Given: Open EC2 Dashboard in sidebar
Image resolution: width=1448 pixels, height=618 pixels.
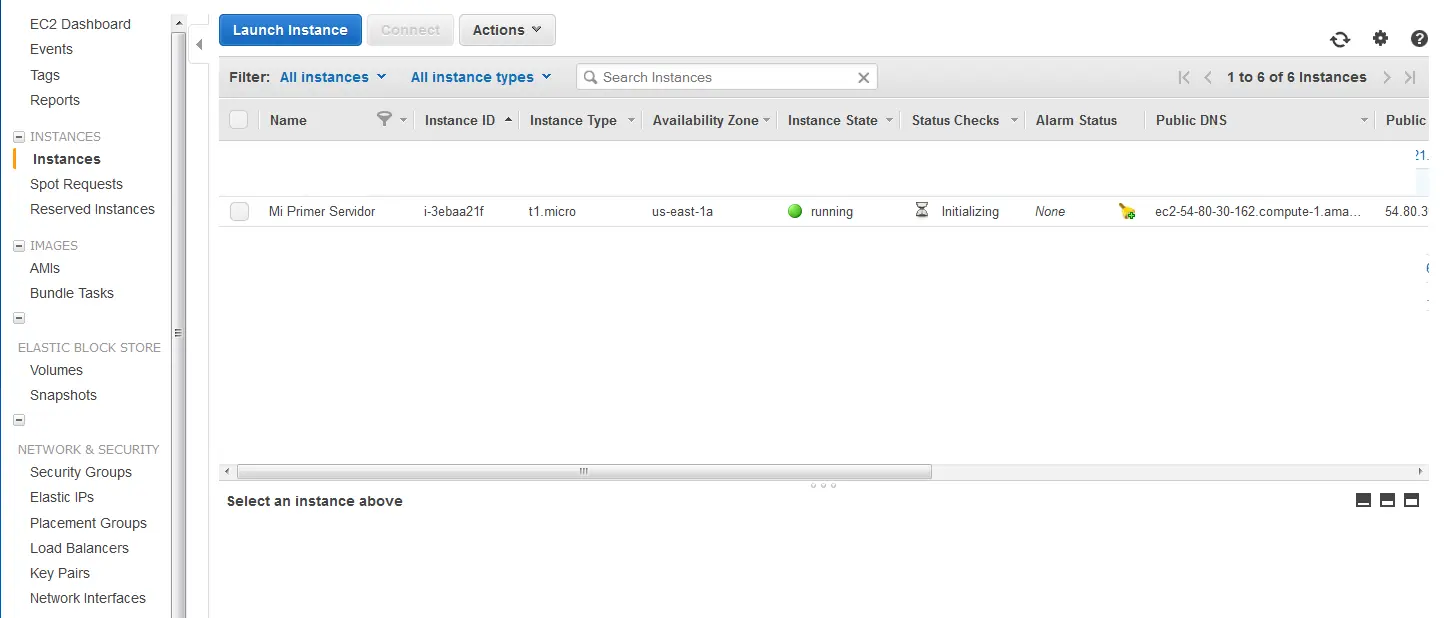Looking at the screenshot, I should [80, 24].
